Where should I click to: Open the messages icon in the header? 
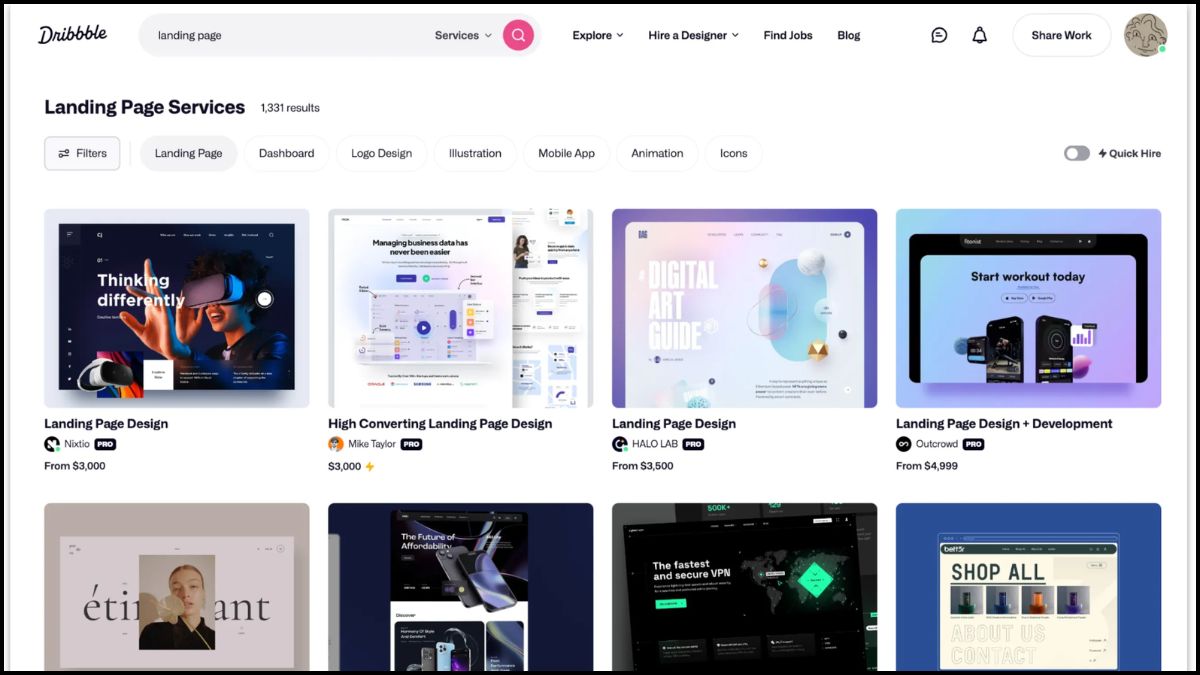(x=938, y=34)
